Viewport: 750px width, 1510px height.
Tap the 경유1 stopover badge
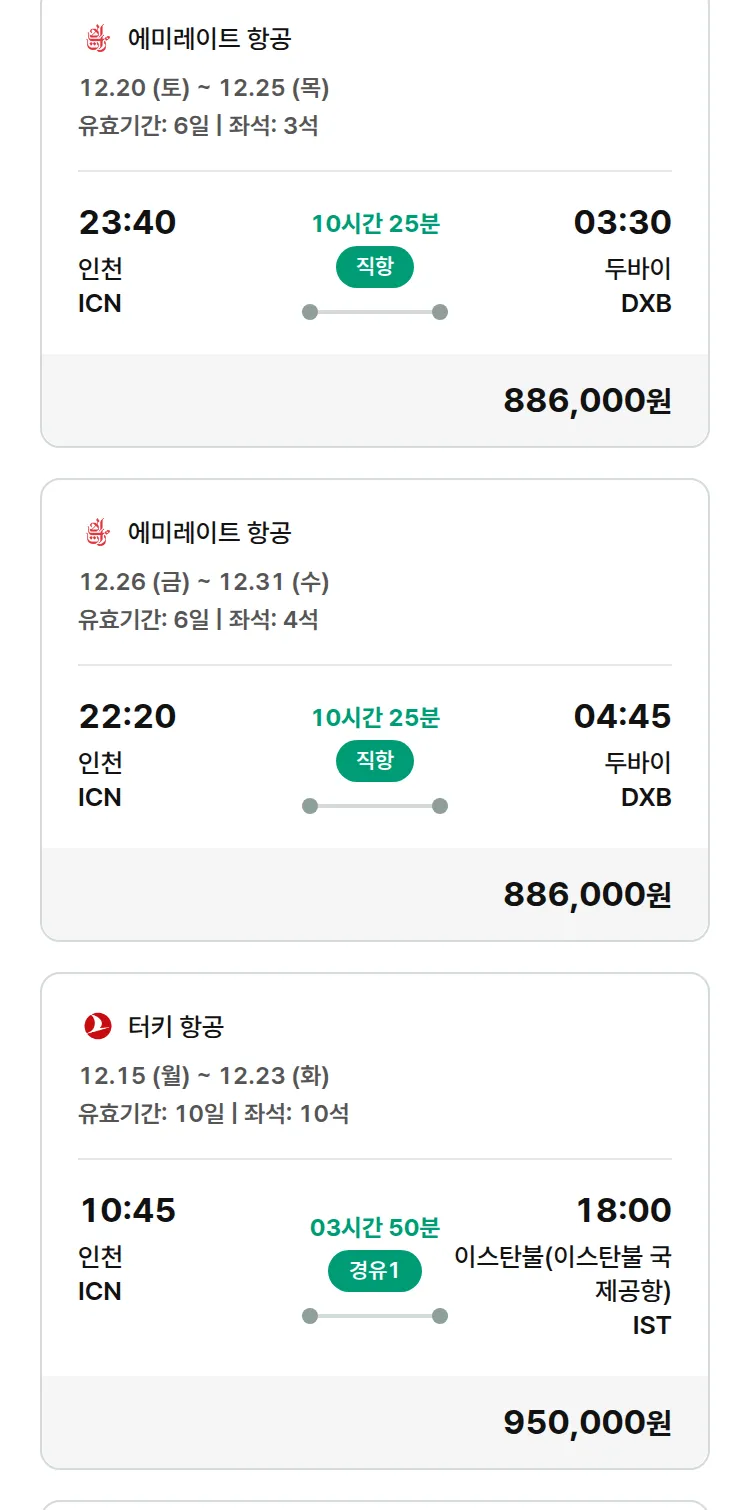click(x=375, y=1271)
